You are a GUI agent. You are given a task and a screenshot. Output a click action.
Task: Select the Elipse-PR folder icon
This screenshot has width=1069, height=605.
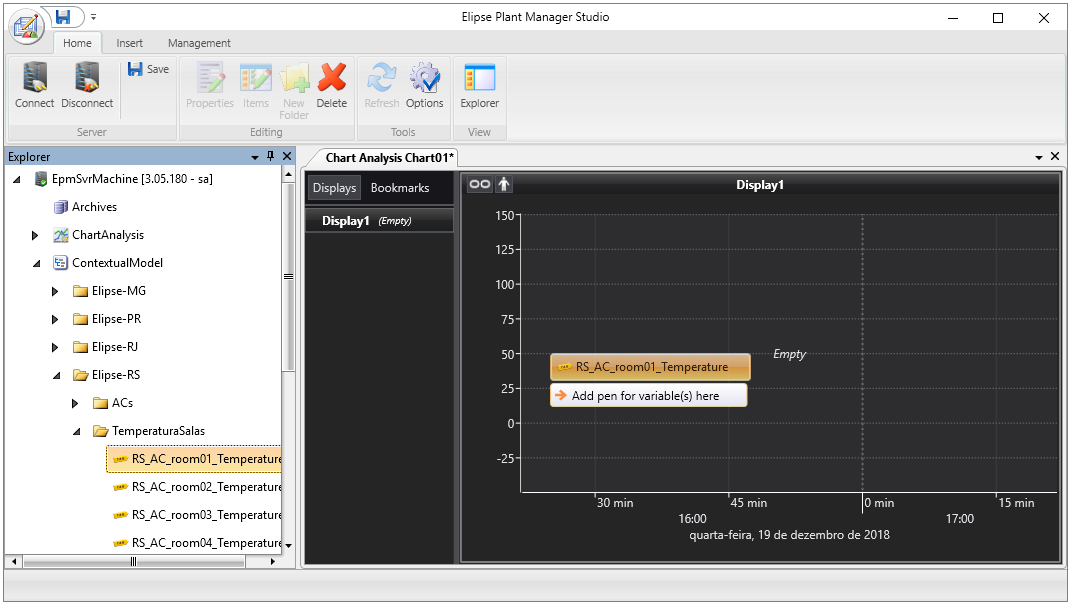80,319
